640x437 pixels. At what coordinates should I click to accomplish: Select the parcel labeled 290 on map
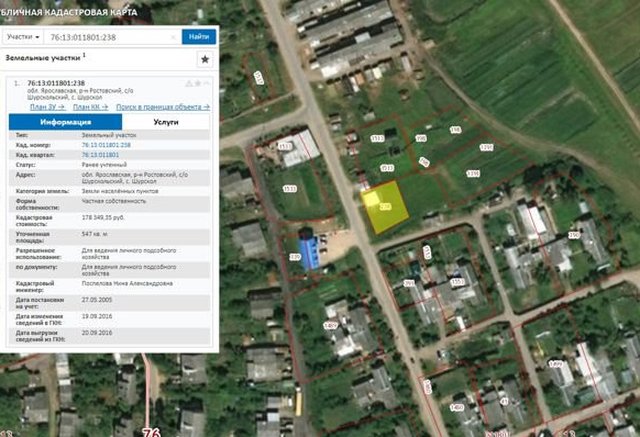(x=574, y=235)
